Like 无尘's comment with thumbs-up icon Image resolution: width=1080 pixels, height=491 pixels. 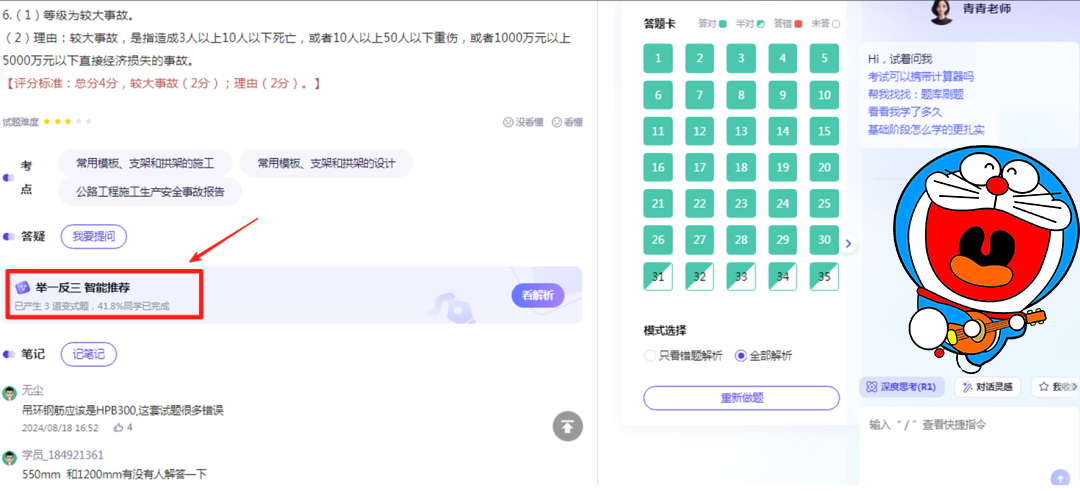pyautogui.click(x=118, y=427)
